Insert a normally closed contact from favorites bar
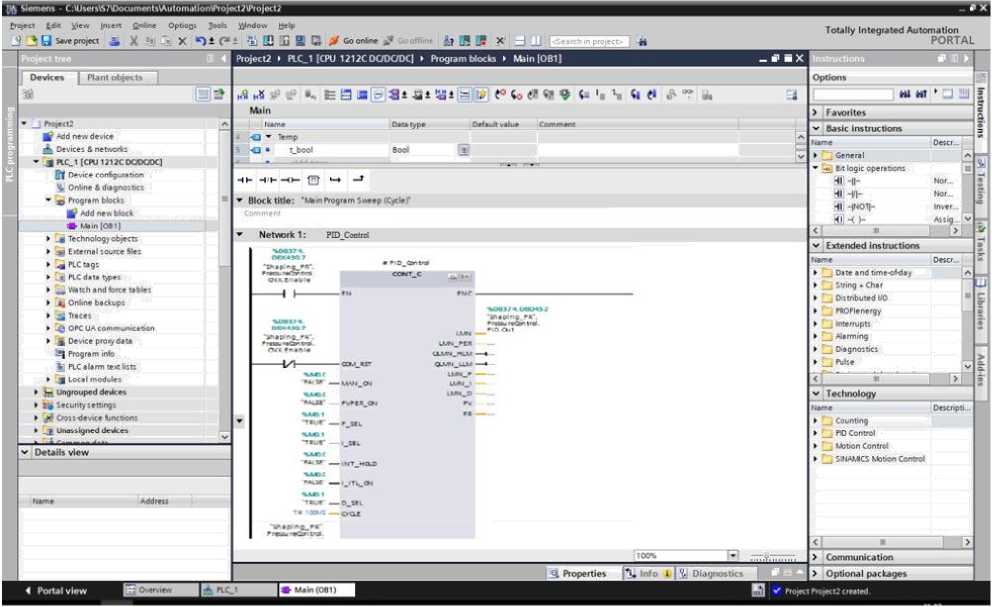Viewport: 992px width, 607px height. click(267, 180)
